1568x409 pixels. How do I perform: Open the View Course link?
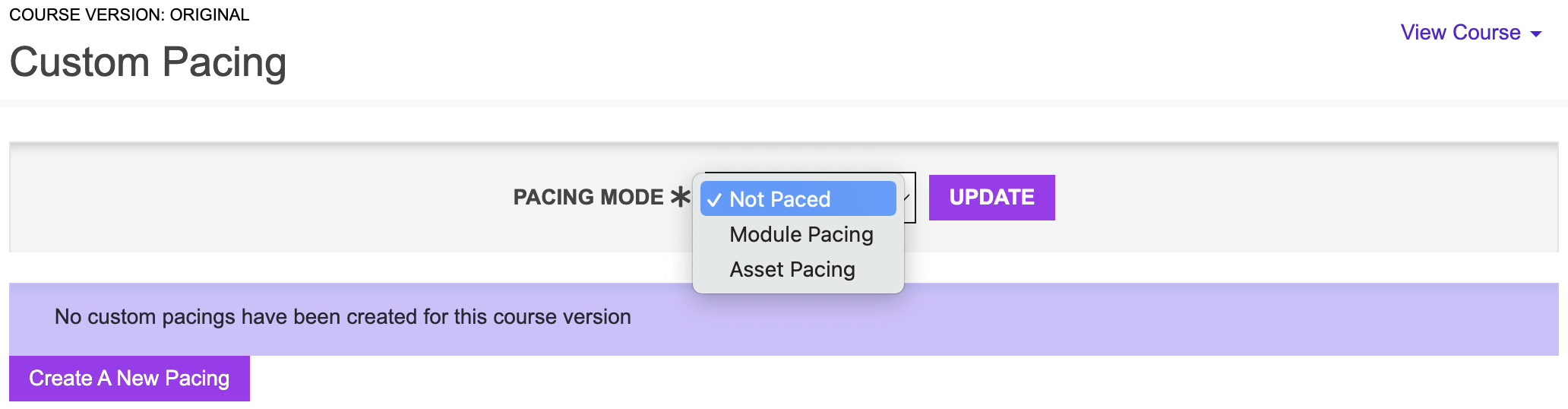pyautogui.click(x=1460, y=33)
